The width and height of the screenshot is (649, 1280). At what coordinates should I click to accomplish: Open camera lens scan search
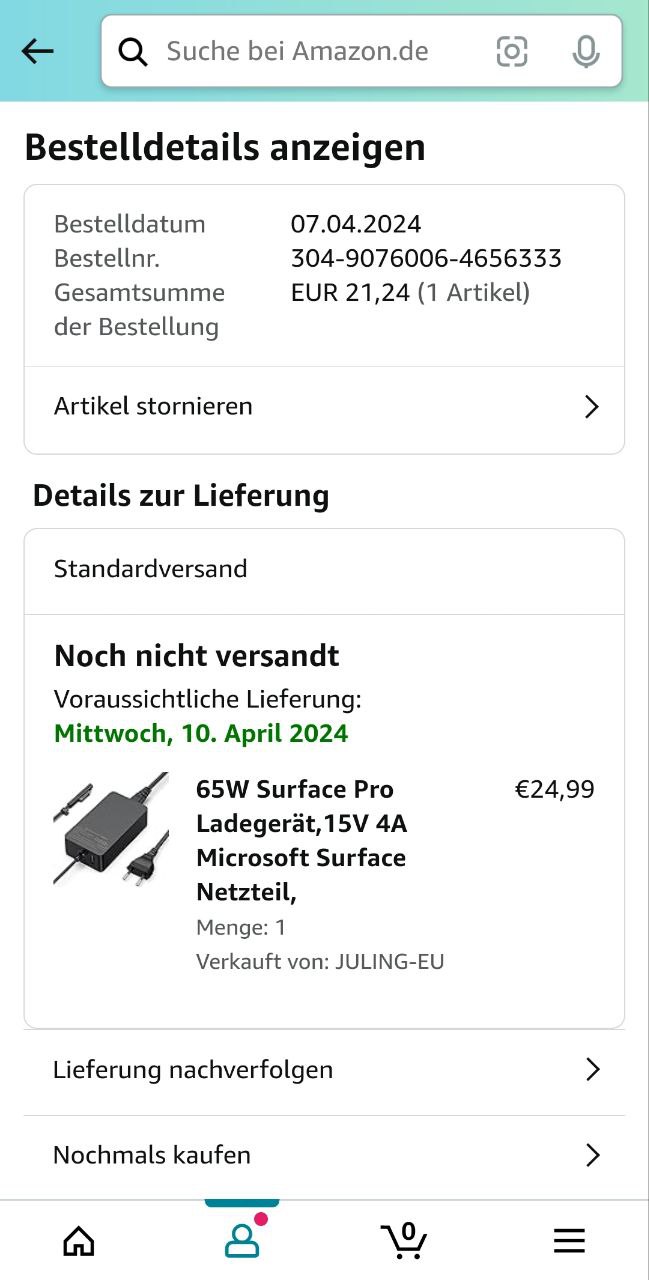(x=512, y=51)
